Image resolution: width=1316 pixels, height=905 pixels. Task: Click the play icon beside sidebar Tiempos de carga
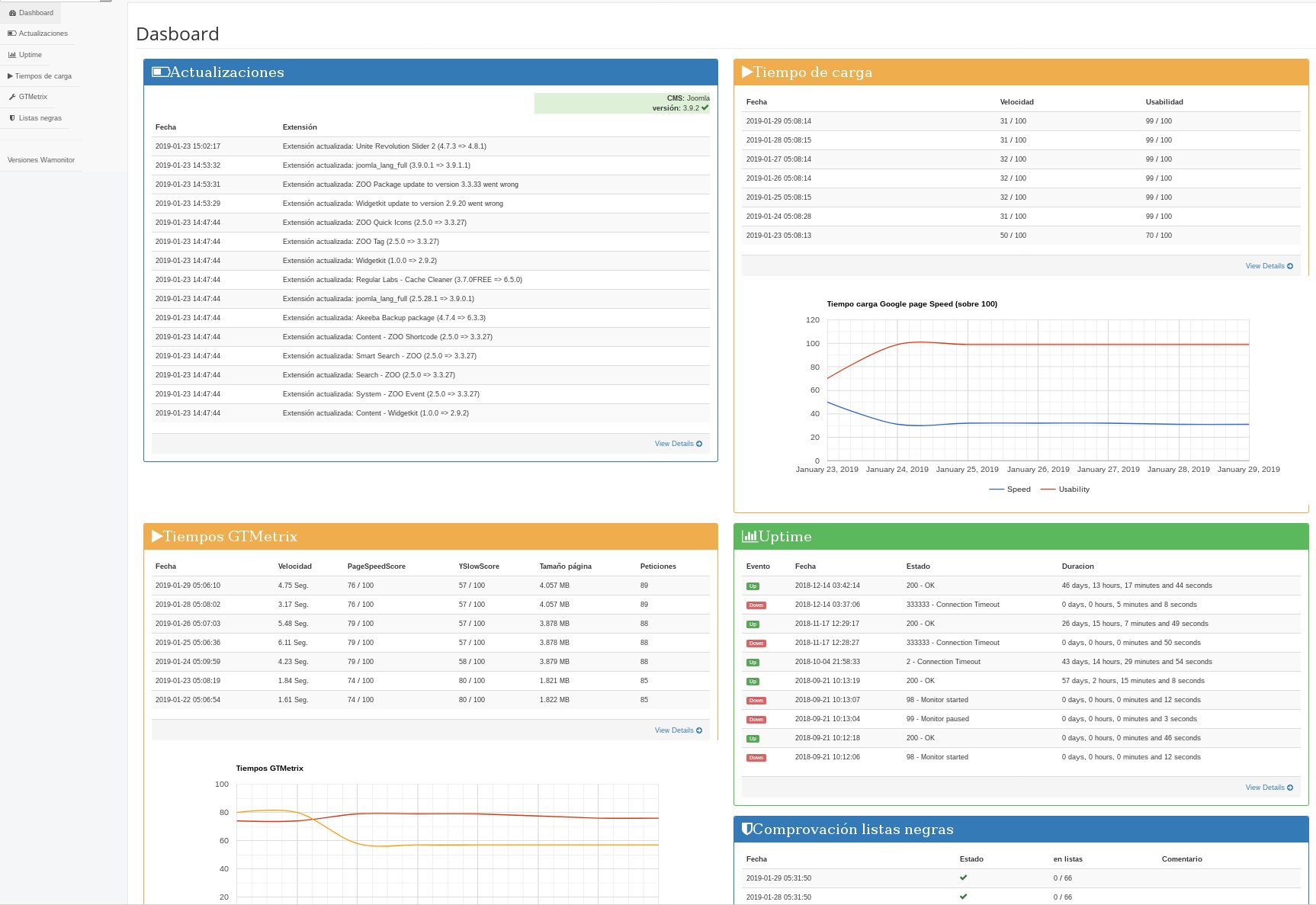pos(10,76)
